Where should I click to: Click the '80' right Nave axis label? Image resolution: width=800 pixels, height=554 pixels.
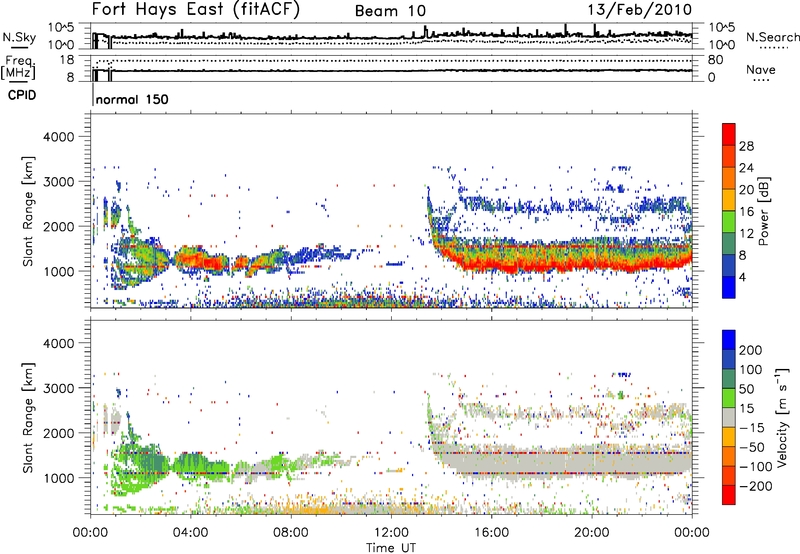click(716, 60)
